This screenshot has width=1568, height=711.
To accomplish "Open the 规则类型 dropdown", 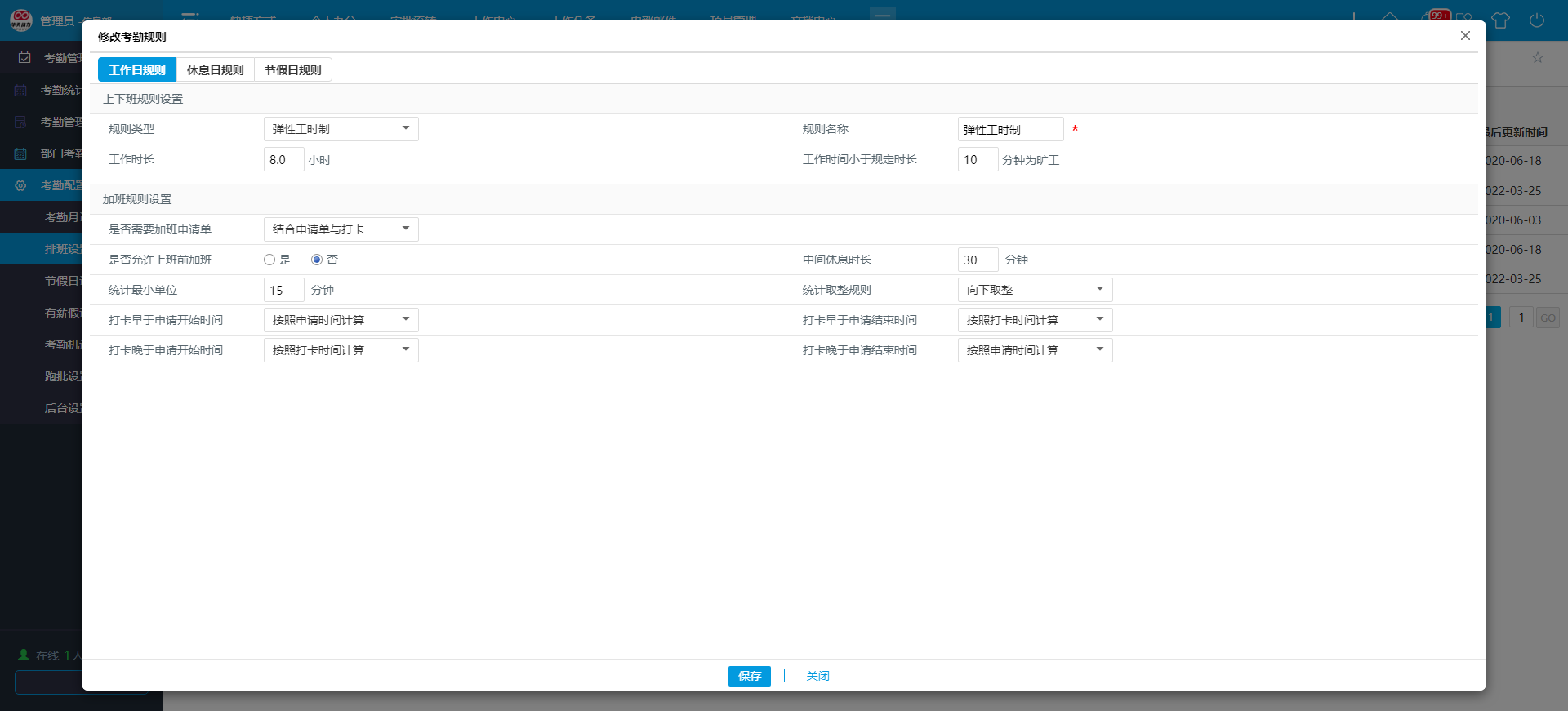I will 341,129.
